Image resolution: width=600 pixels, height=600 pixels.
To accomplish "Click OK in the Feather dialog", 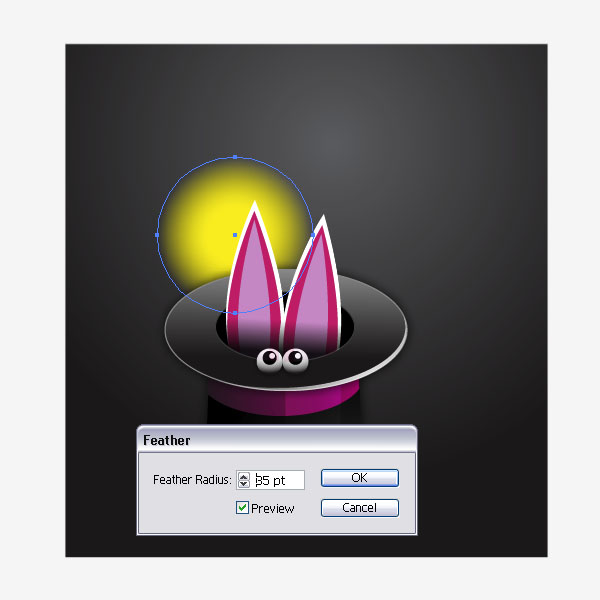I will coord(360,478).
